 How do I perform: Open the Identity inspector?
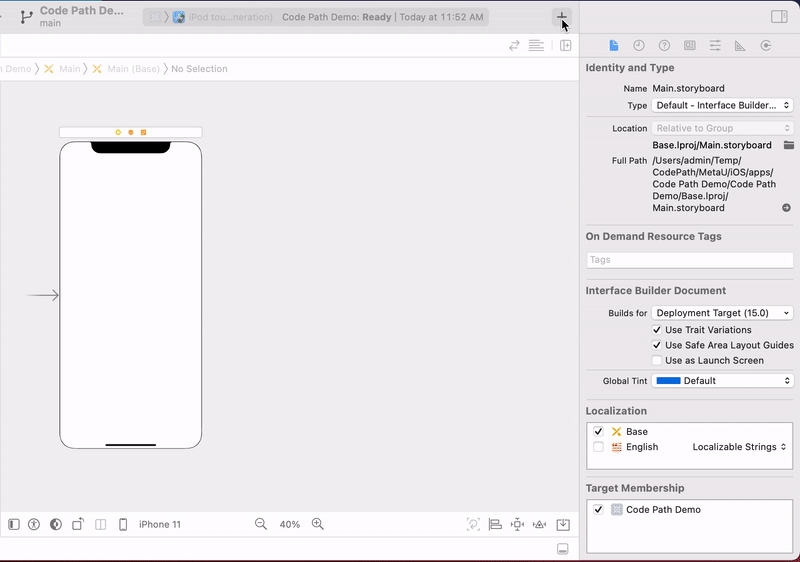pyautogui.click(x=689, y=46)
